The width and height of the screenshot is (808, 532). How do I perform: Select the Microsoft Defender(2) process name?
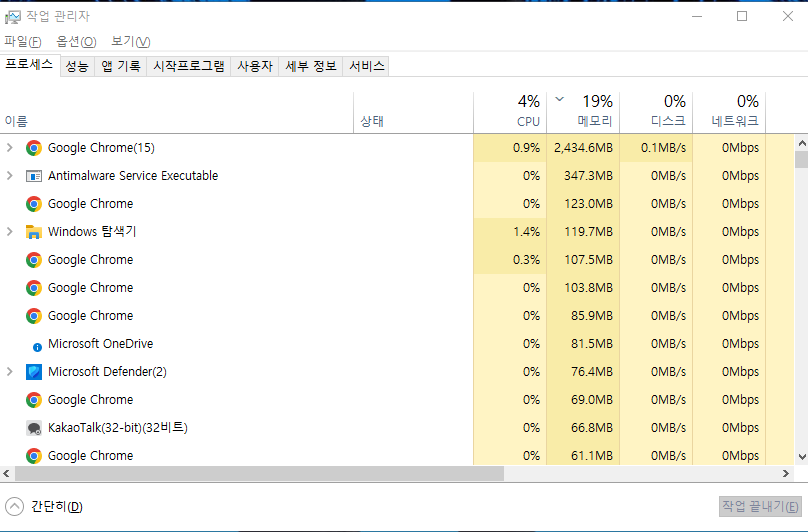(x=107, y=372)
